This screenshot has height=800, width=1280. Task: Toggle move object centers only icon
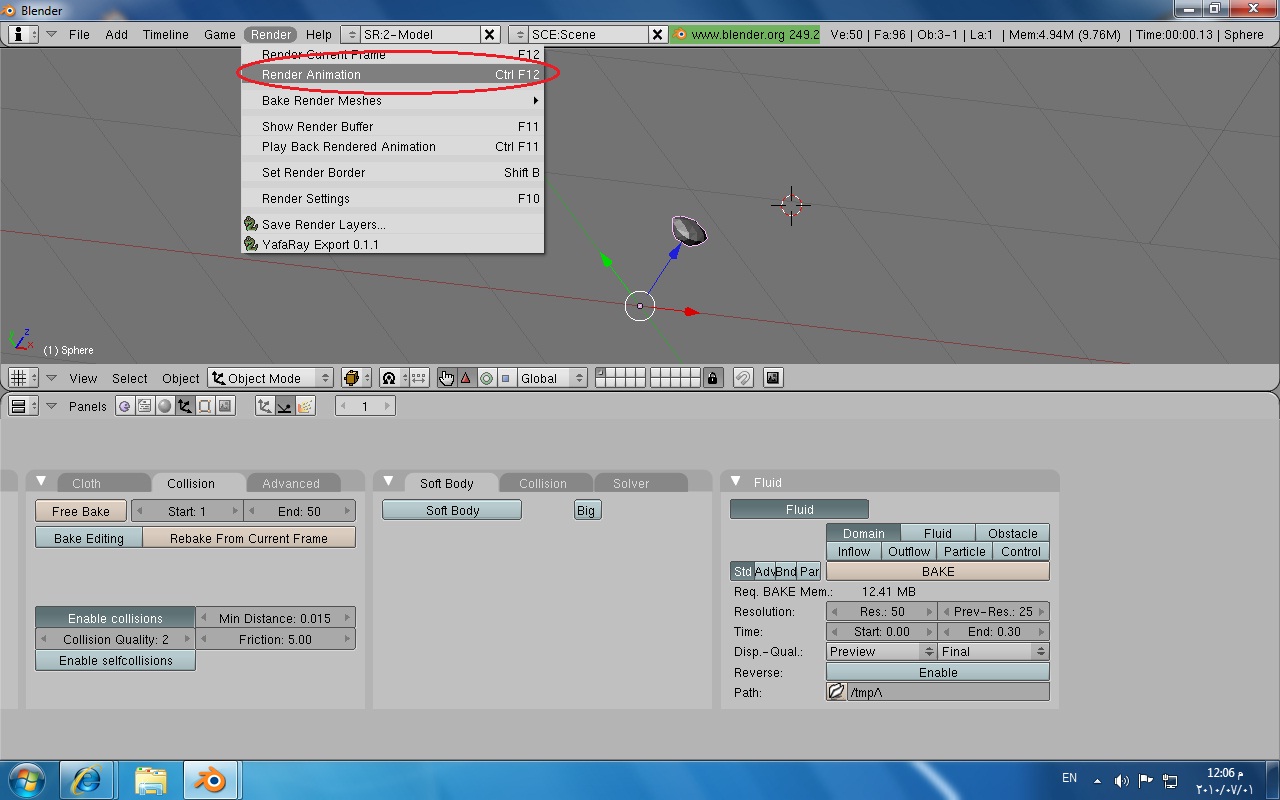(x=419, y=378)
